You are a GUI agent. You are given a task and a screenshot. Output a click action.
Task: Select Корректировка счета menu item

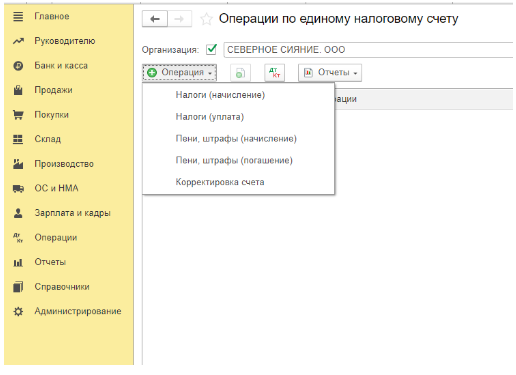pyautogui.click(x=220, y=182)
